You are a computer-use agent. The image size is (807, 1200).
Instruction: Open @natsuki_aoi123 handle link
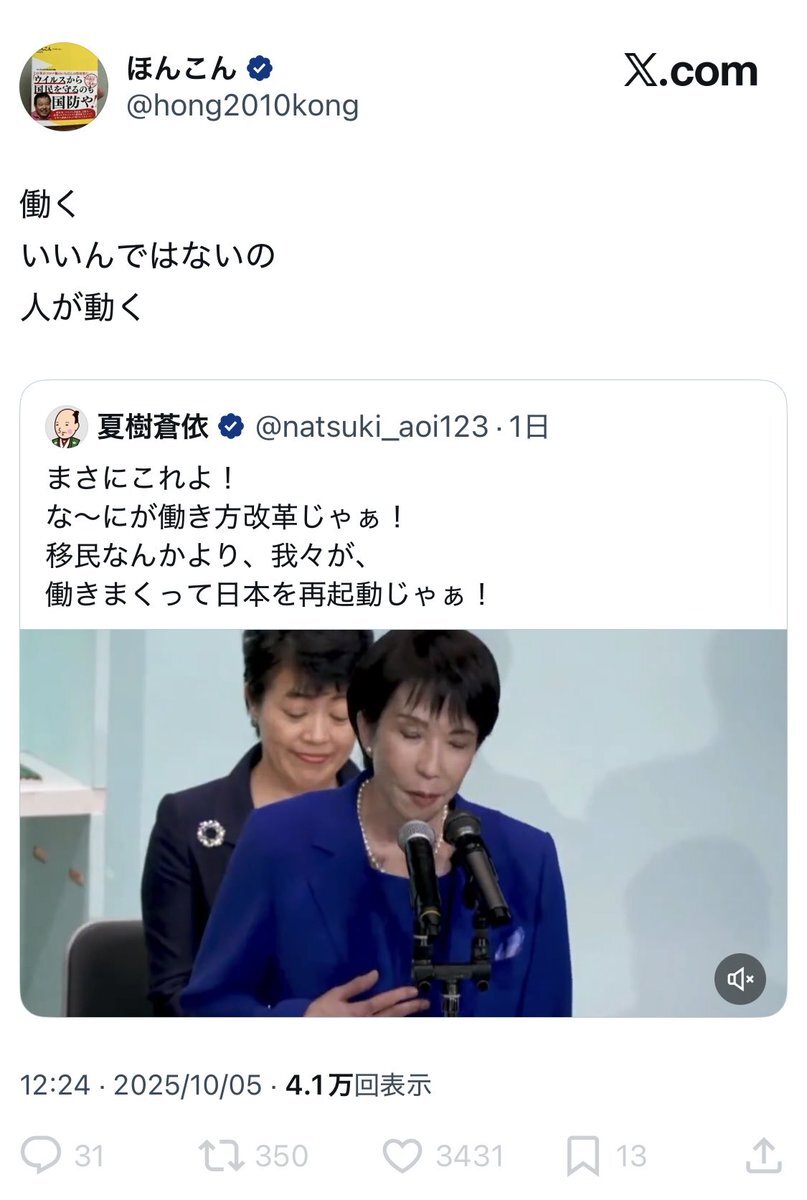click(371, 427)
